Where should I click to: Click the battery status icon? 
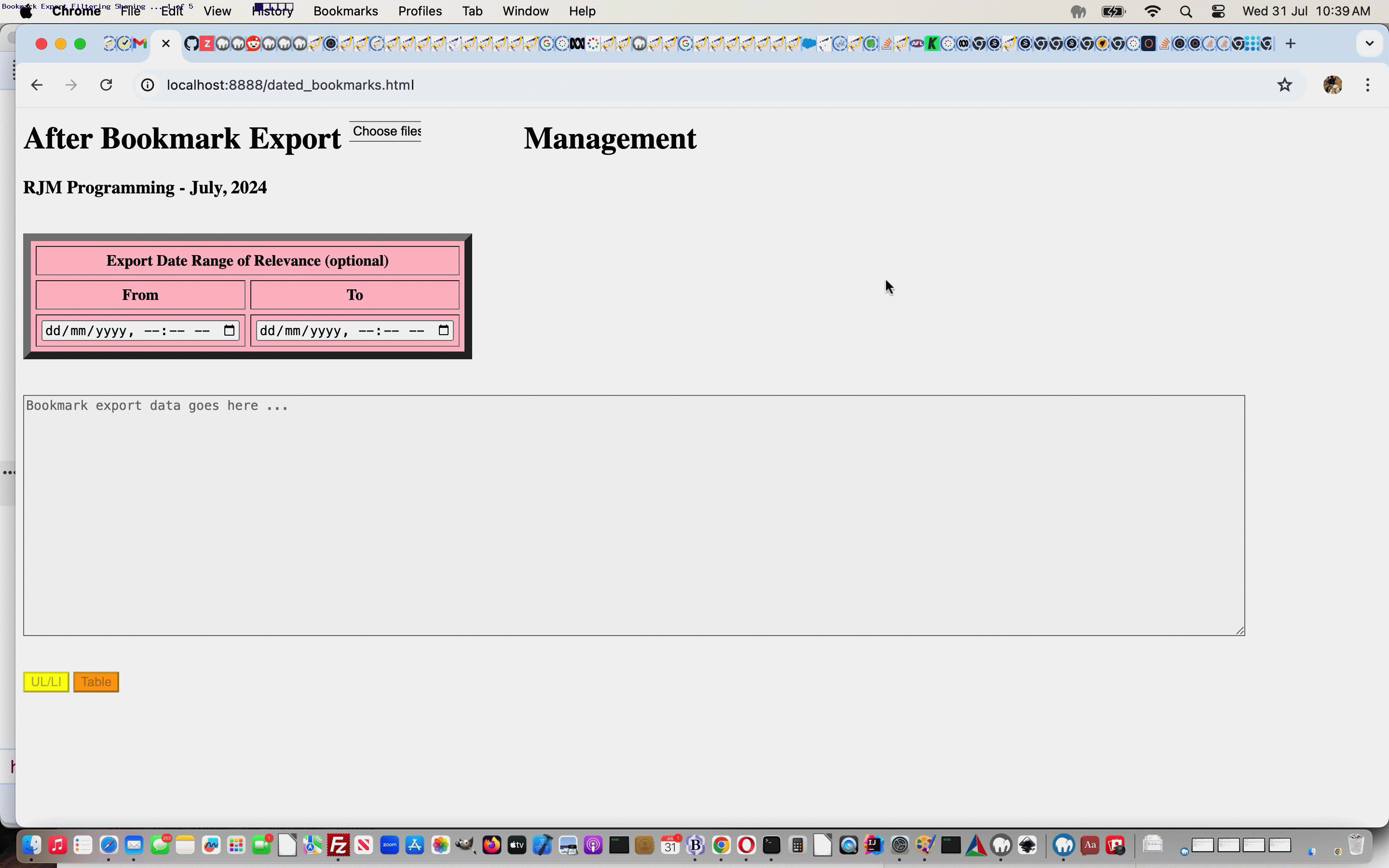click(1114, 12)
